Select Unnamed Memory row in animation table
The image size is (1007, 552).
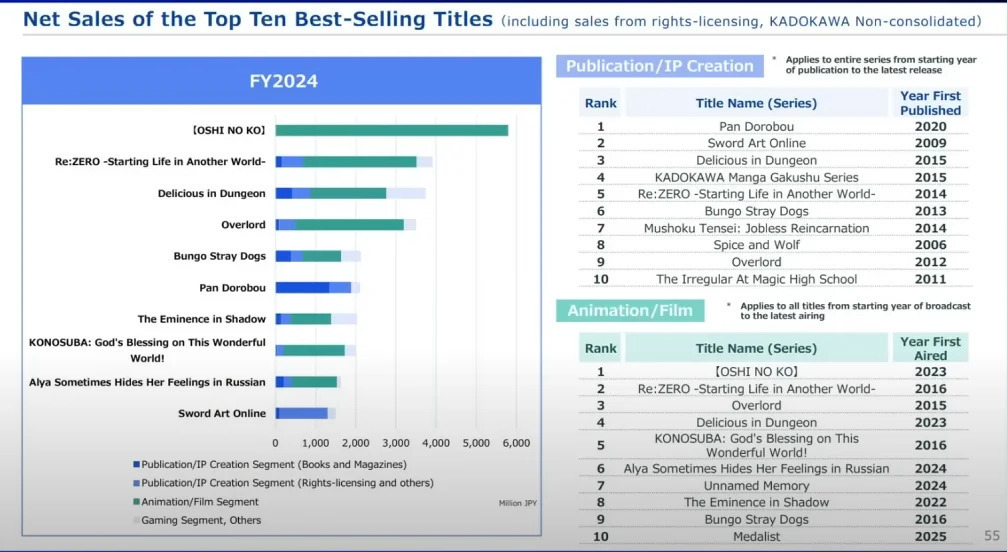click(x=756, y=485)
